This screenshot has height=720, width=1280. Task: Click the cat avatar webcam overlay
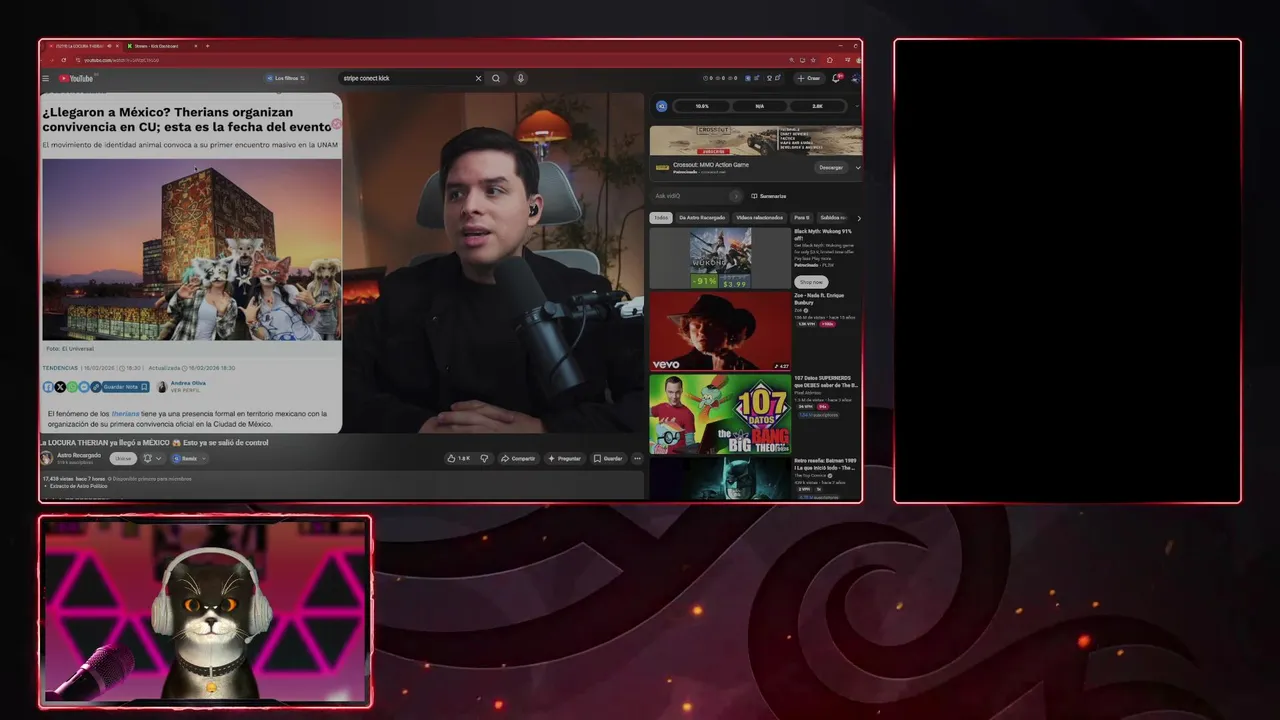[x=205, y=611]
